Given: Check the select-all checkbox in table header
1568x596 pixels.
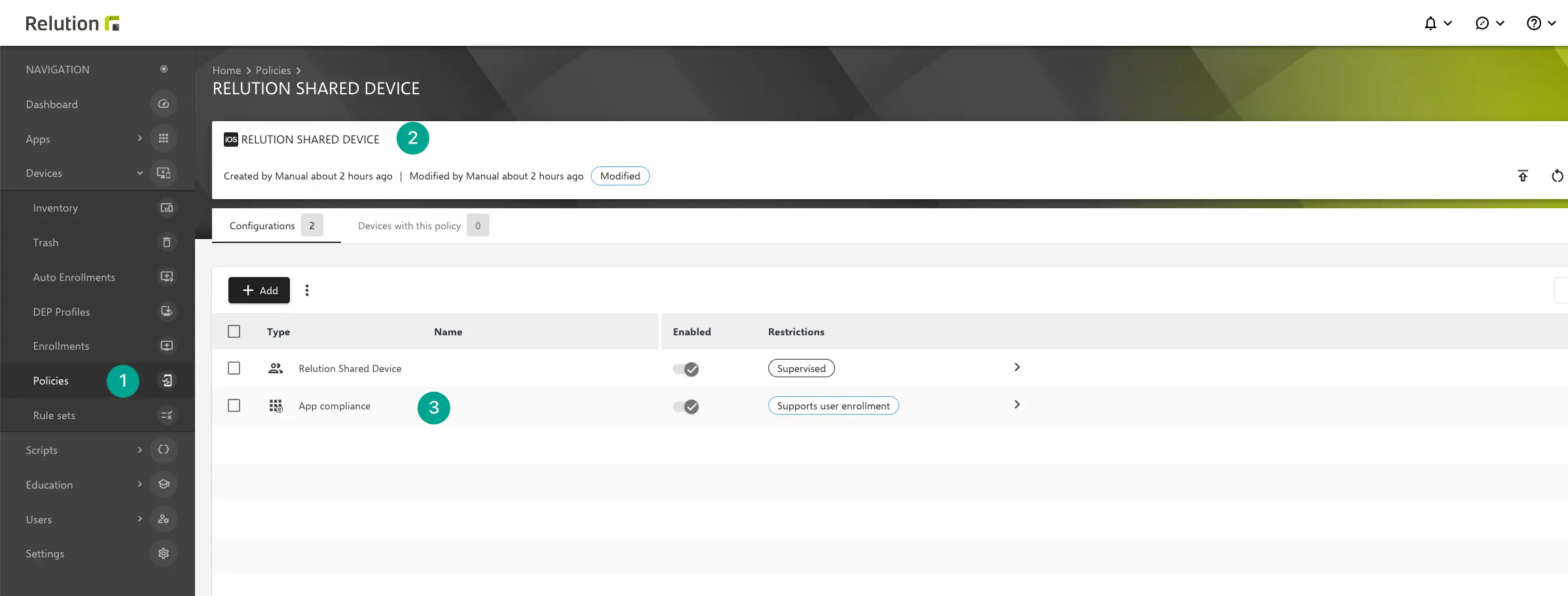Looking at the screenshot, I should (x=234, y=331).
